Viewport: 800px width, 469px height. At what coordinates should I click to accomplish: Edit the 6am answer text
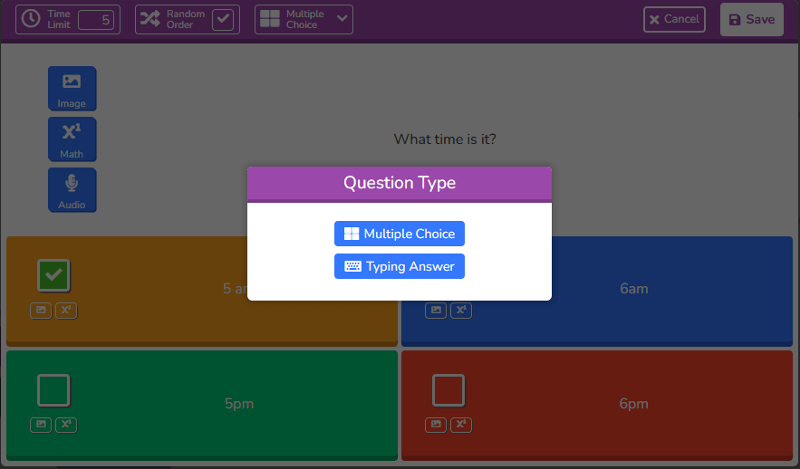pos(634,289)
